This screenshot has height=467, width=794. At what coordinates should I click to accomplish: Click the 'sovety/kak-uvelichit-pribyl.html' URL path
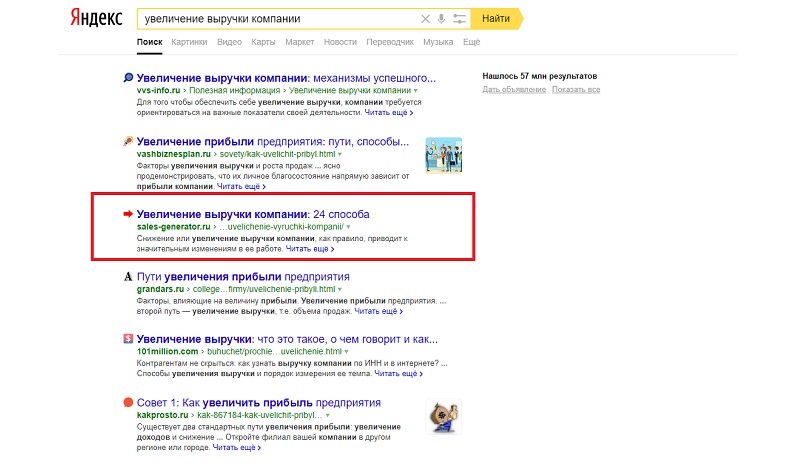point(277,154)
